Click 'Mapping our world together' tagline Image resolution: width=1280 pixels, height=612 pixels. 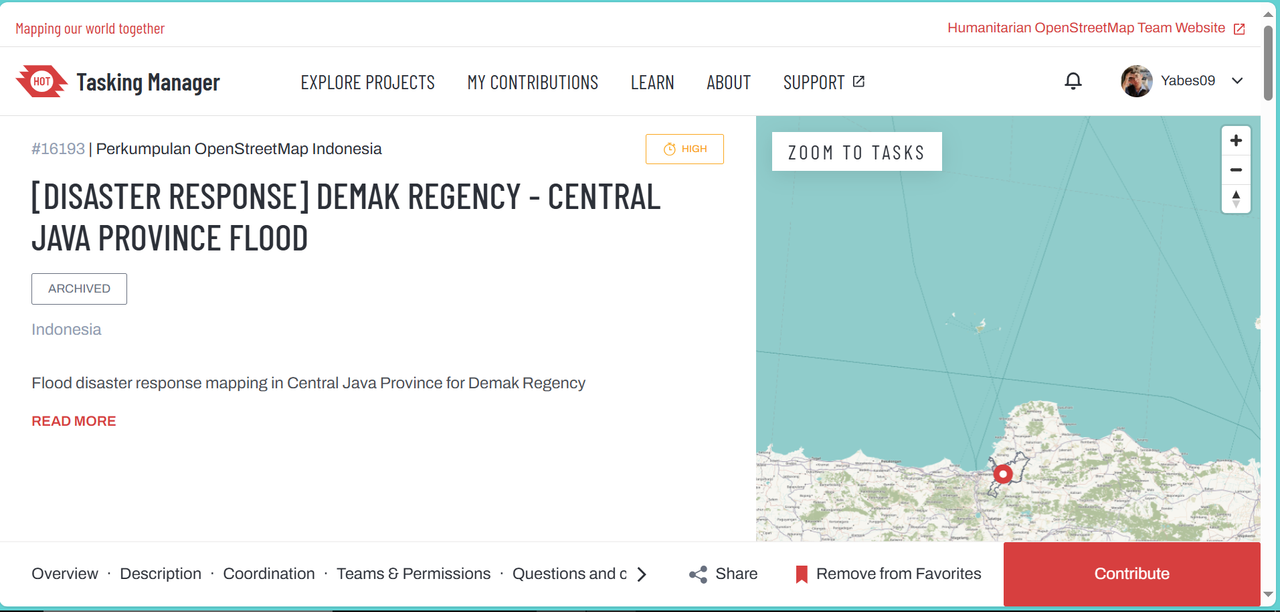point(90,28)
